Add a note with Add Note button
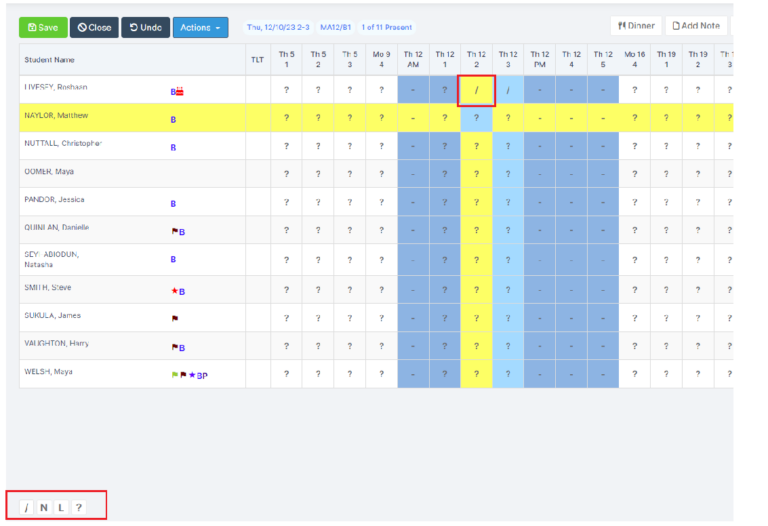 point(696,26)
